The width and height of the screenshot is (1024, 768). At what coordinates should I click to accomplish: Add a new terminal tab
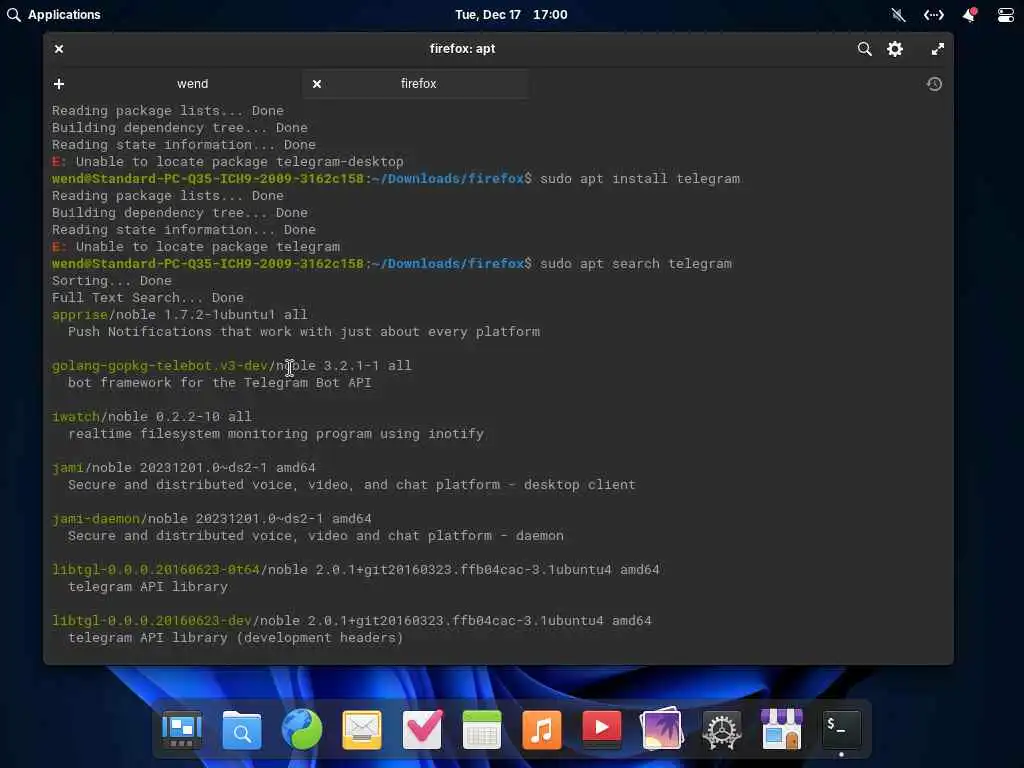coord(59,84)
